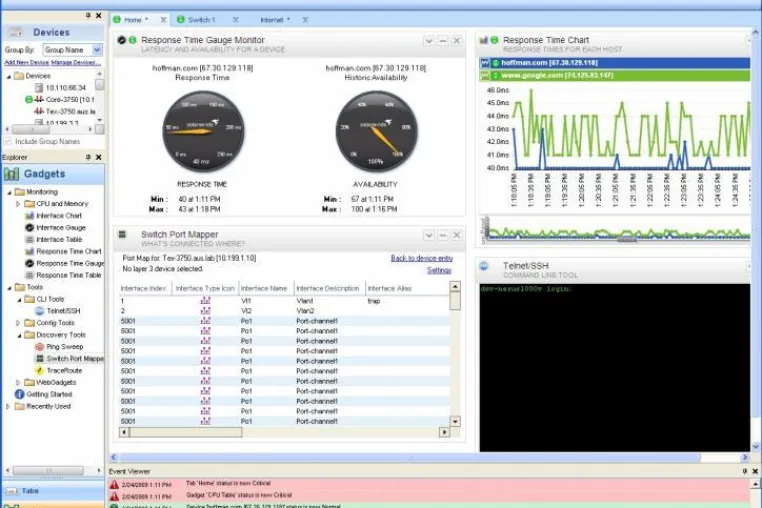
Task: Click Back to device entry link
Action: 421,258
